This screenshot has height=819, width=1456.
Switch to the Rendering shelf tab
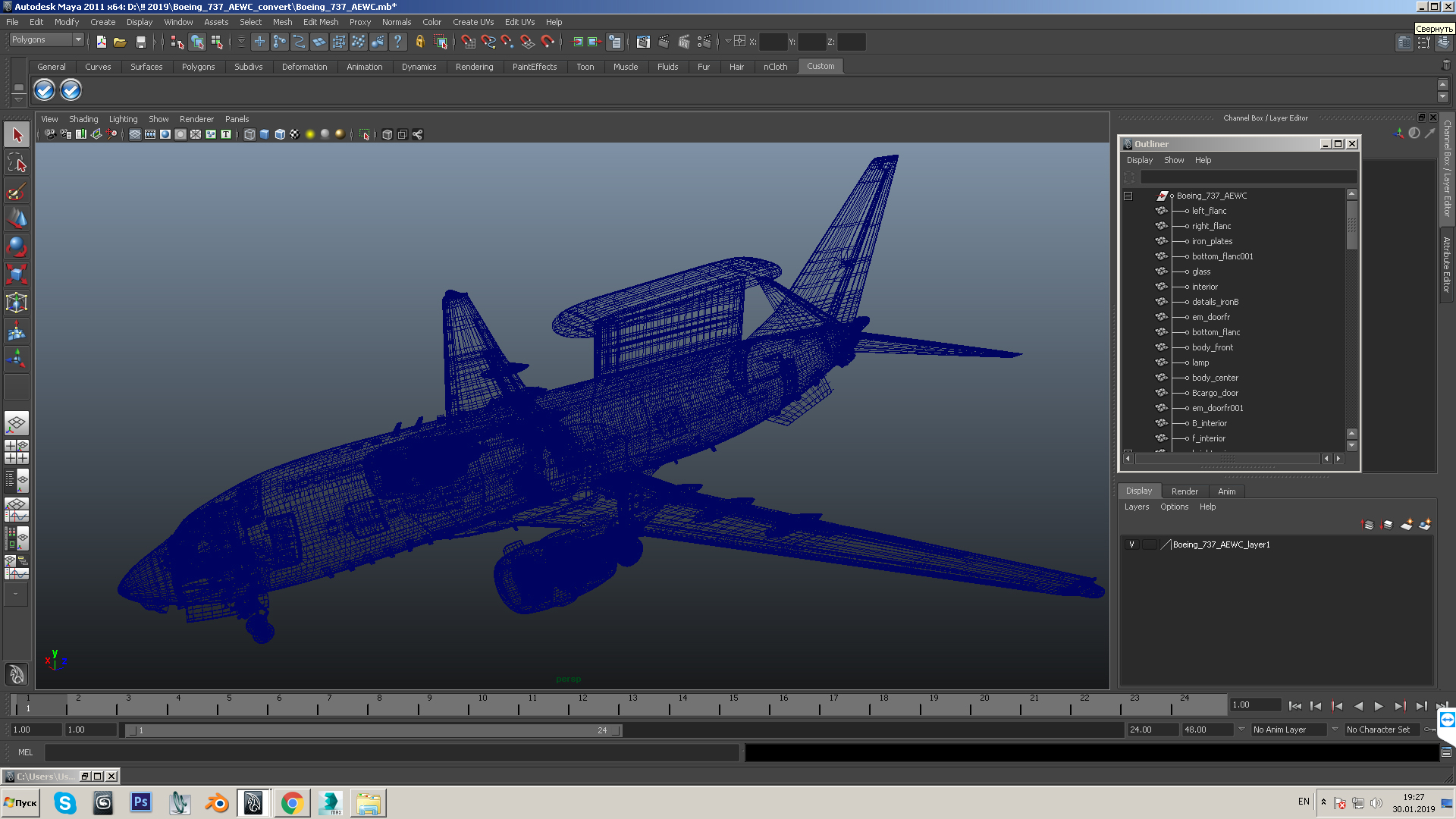click(x=474, y=67)
